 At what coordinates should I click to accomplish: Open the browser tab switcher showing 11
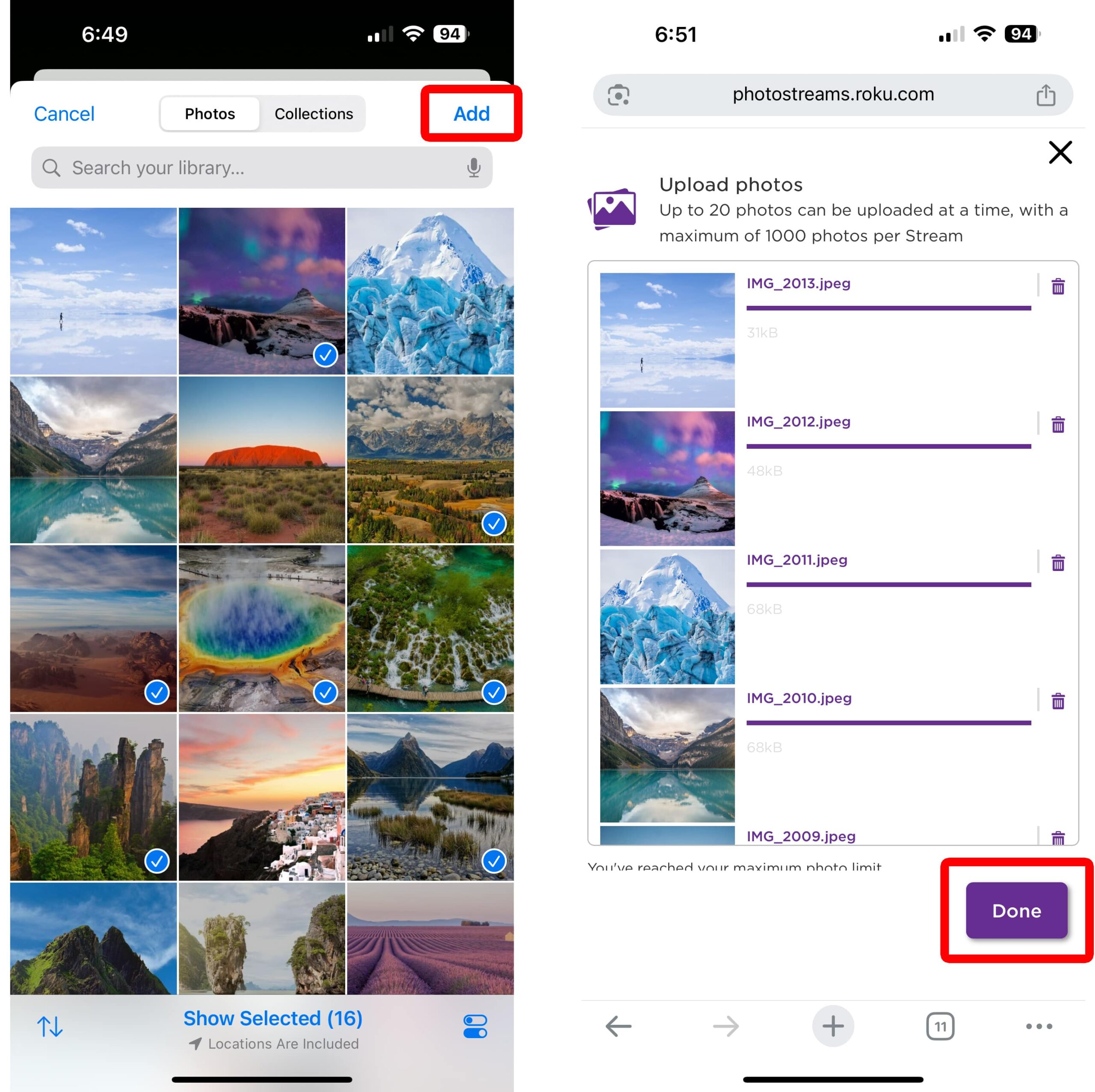point(940,1026)
